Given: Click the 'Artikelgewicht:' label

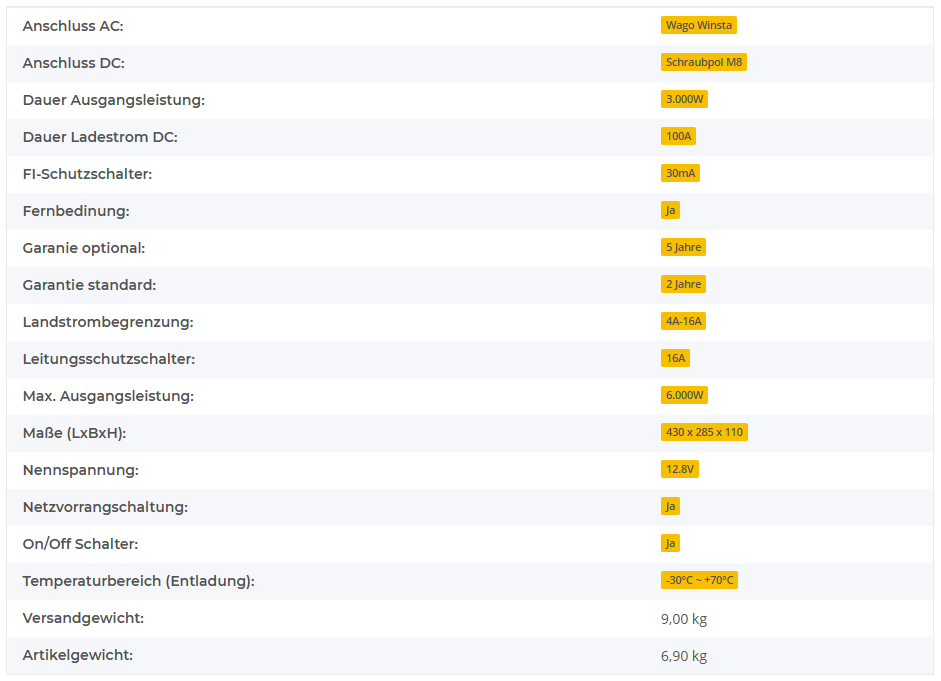Looking at the screenshot, I should 78,655.
